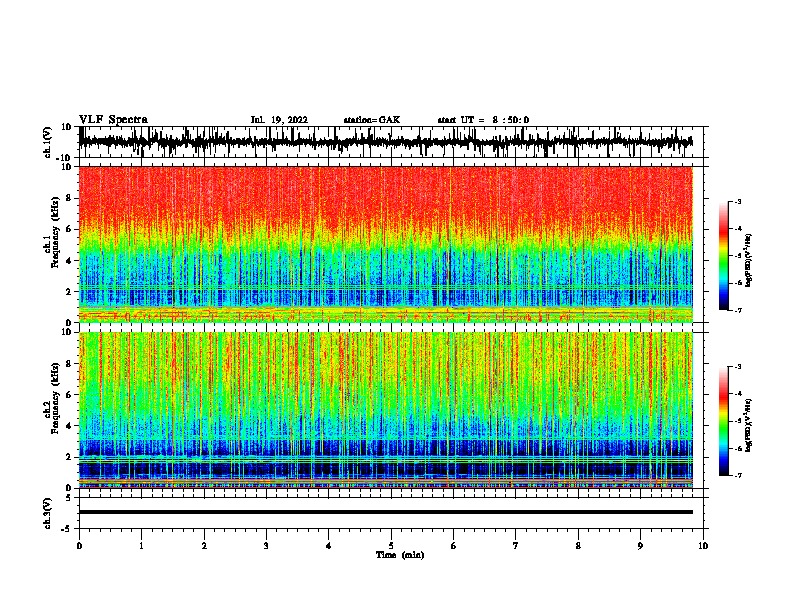792x612 pixels.
Task: Click the "2" kHz tick on ch.2 spectrogram
Action: (69, 457)
